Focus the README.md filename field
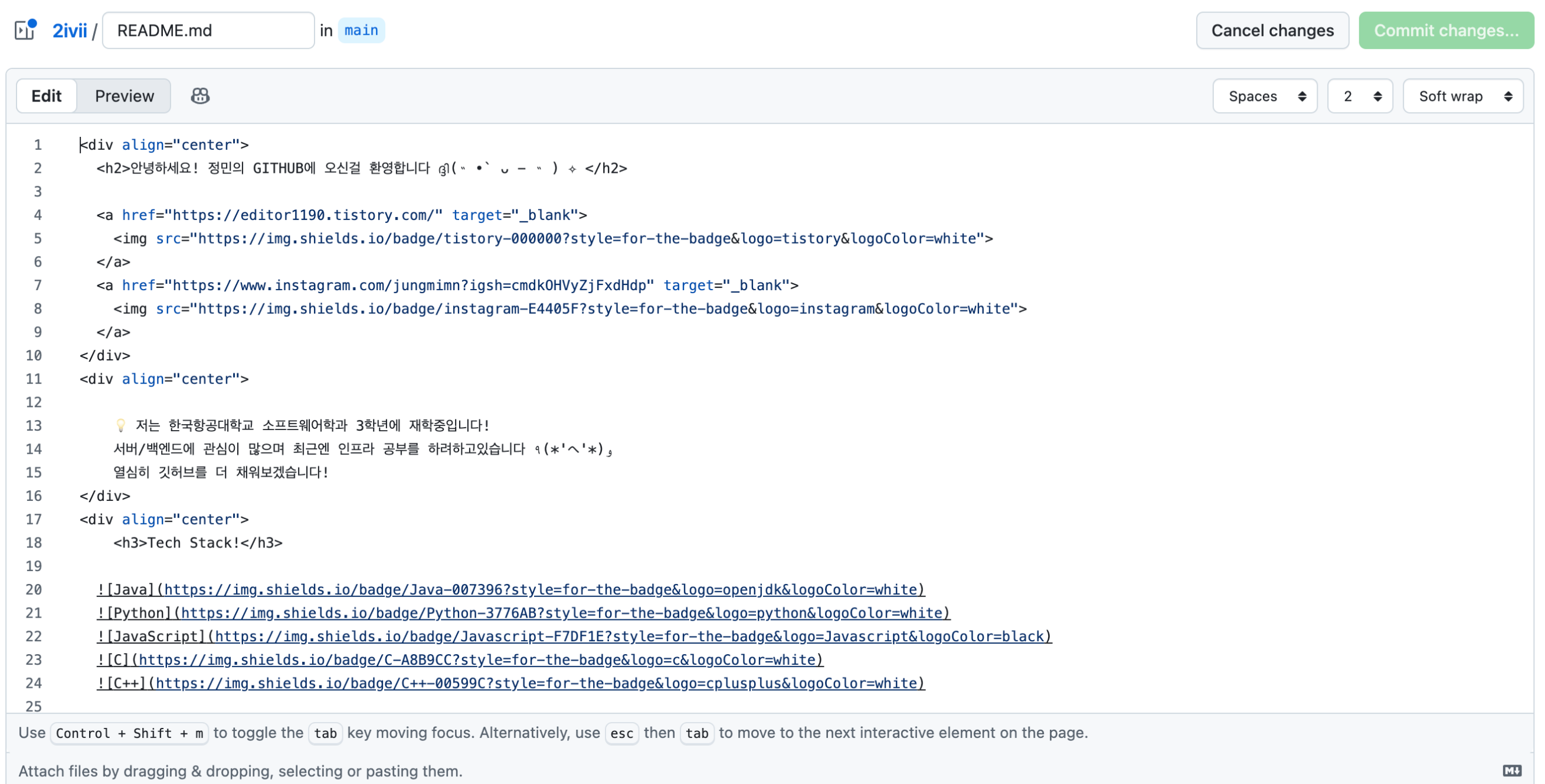 [x=208, y=31]
